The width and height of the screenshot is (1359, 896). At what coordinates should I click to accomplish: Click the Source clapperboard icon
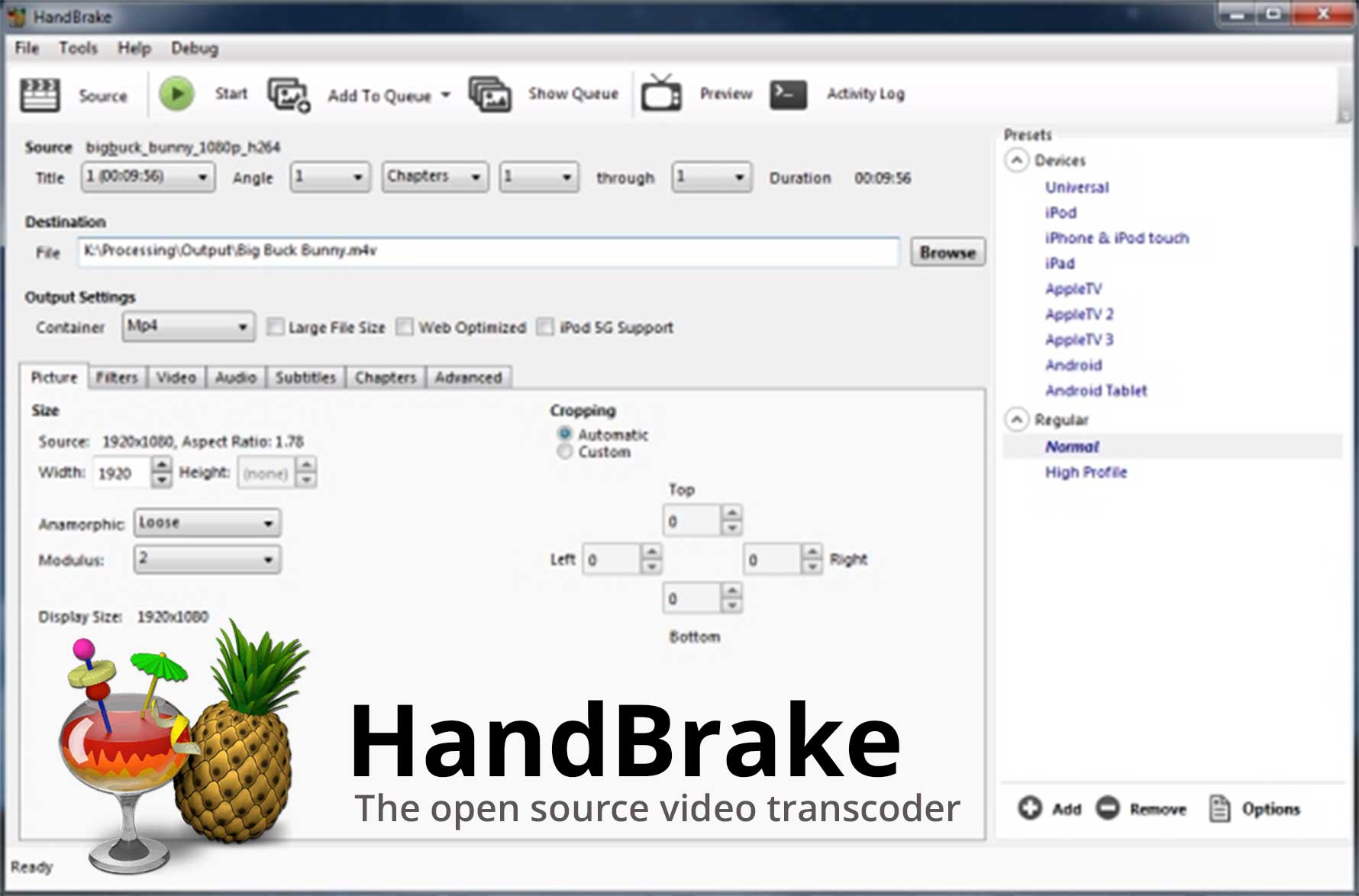(x=40, y=95)
